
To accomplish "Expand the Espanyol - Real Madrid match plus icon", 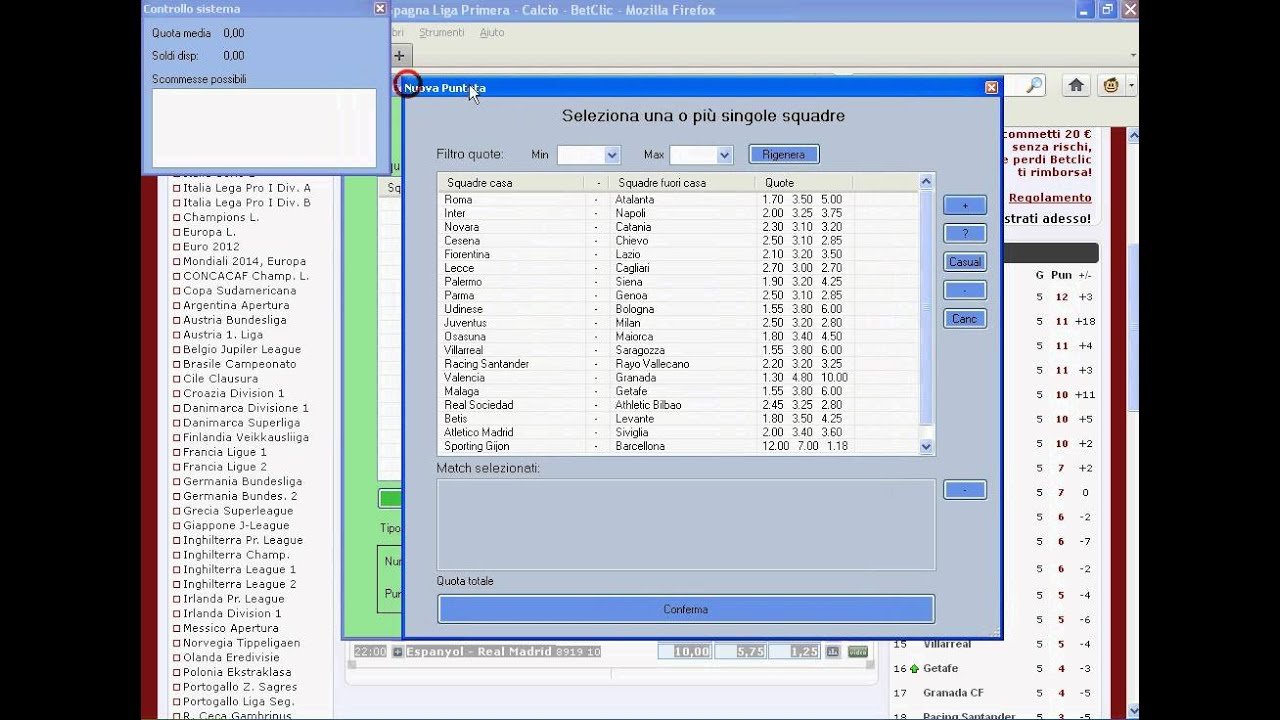I will click(397, 652).
